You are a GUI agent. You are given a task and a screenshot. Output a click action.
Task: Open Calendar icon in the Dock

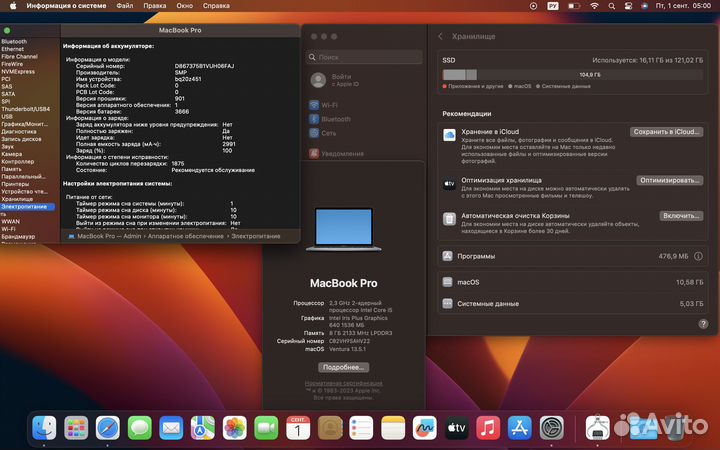tap(298, 428)
